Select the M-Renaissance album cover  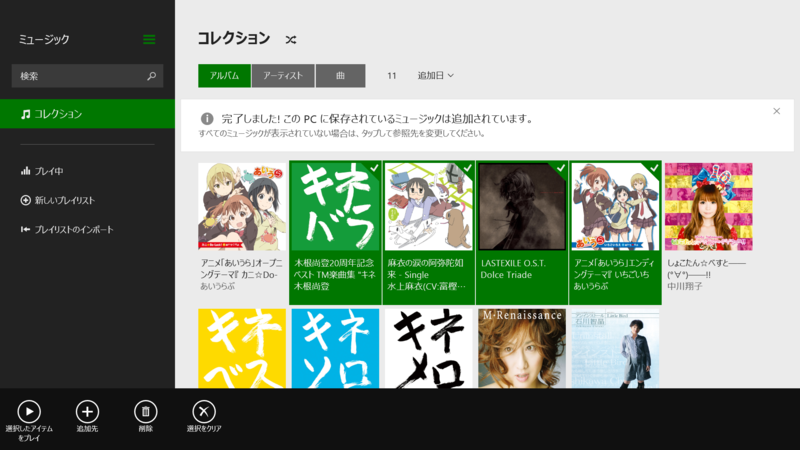[x=522, y=348]
